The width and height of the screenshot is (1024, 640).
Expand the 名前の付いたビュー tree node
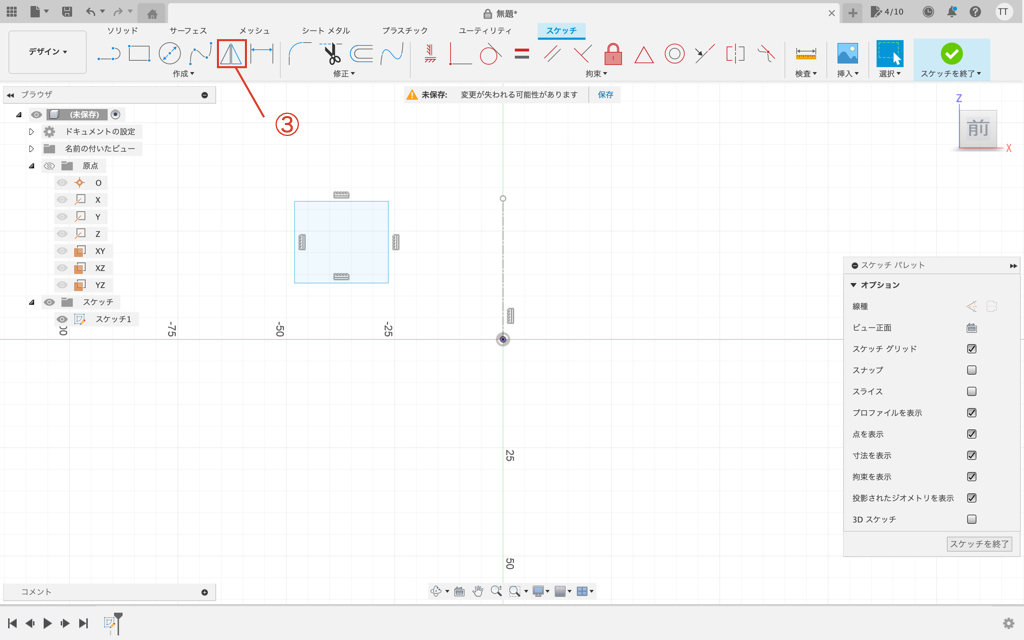pos(31,149)
